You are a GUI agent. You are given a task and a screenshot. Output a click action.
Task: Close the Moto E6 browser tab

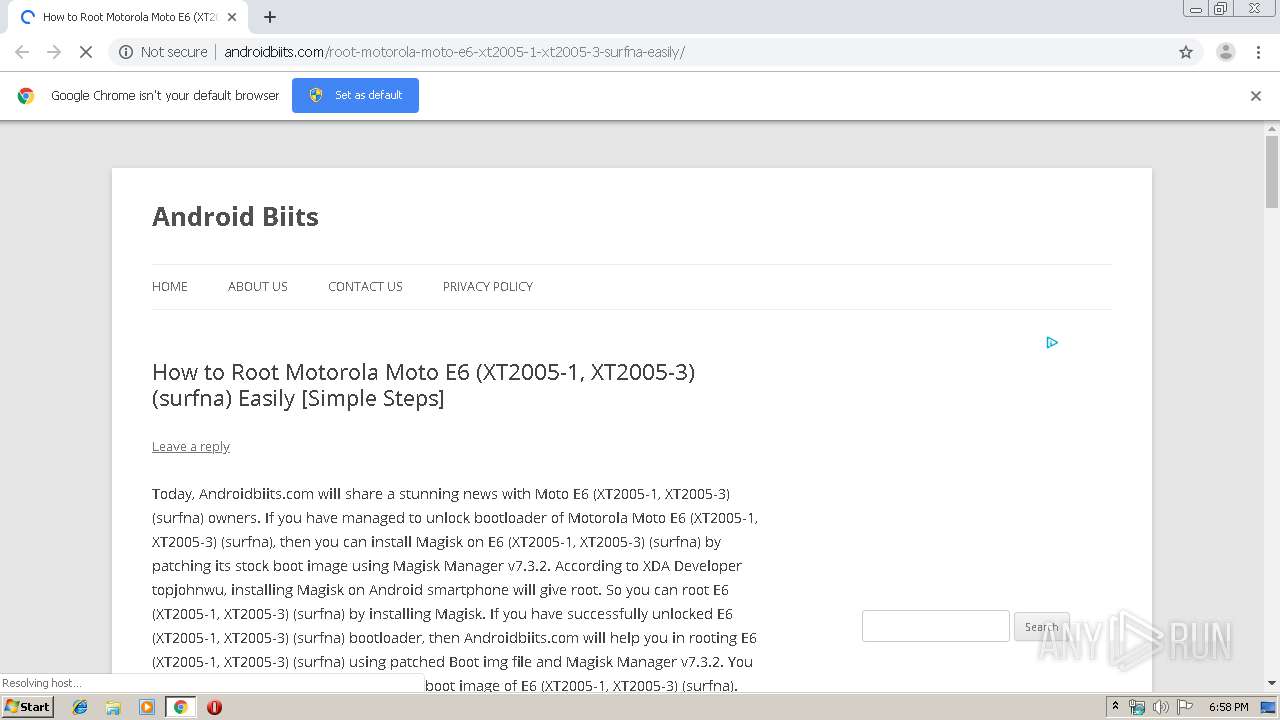pos(232,17)
